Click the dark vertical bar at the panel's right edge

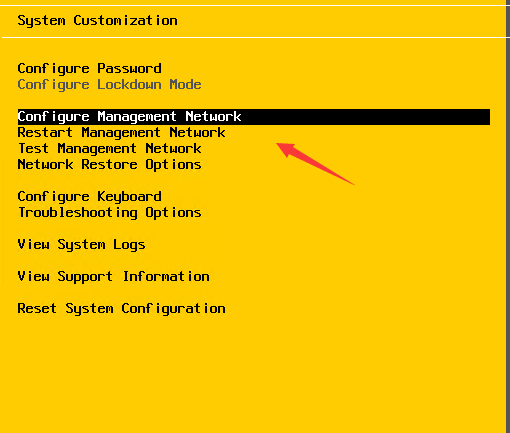coord(508,217)
